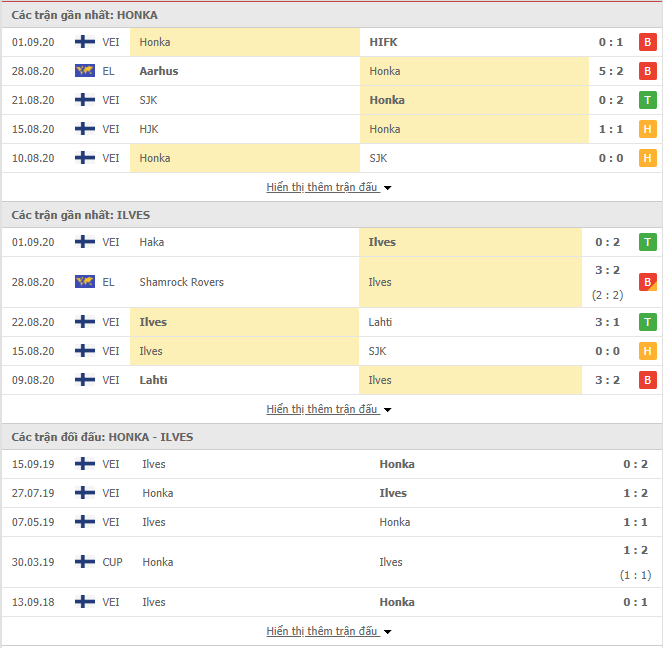This screenshot has width=663, height=648.
Task: Expand more matches under HONKA - ILVES head-to-head
Action: tap(329, 631)
